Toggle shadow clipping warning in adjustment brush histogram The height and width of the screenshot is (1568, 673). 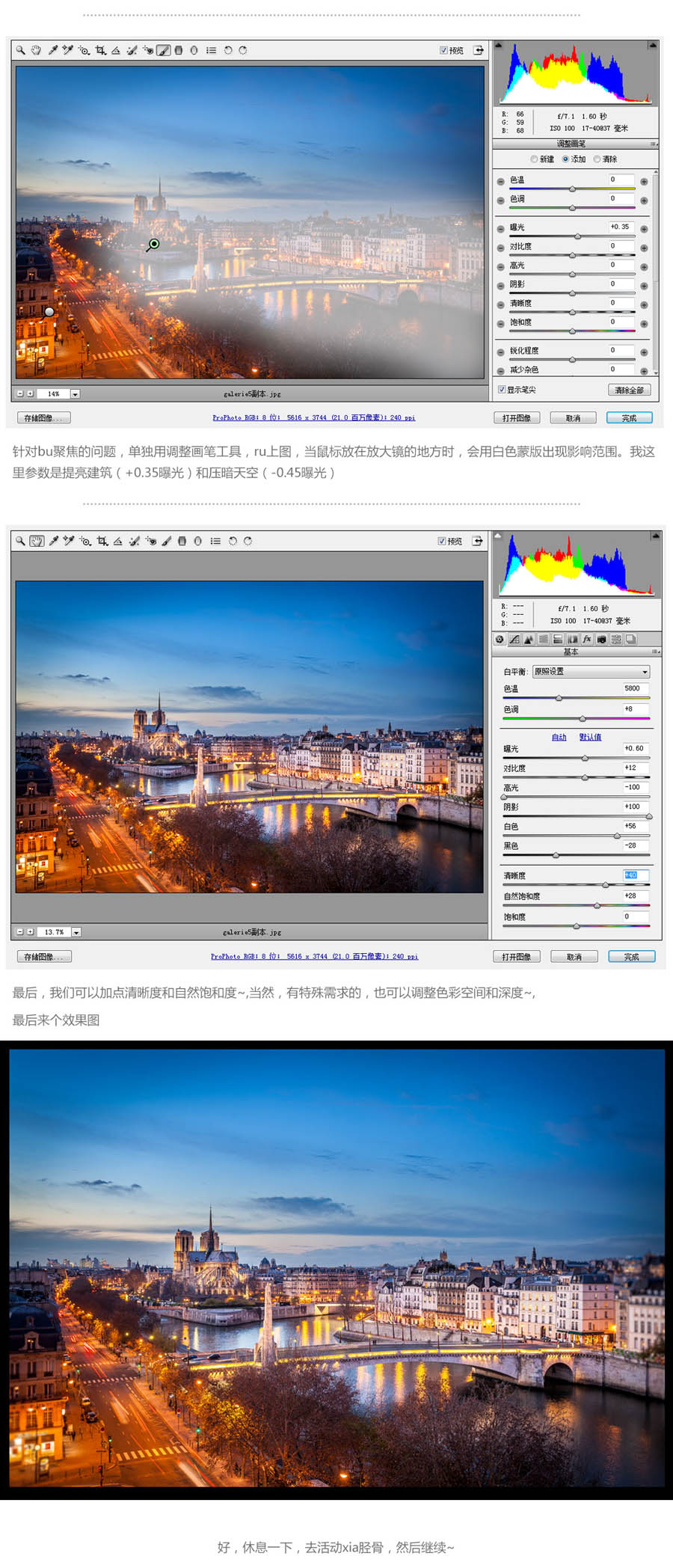[x=499, y=46]
